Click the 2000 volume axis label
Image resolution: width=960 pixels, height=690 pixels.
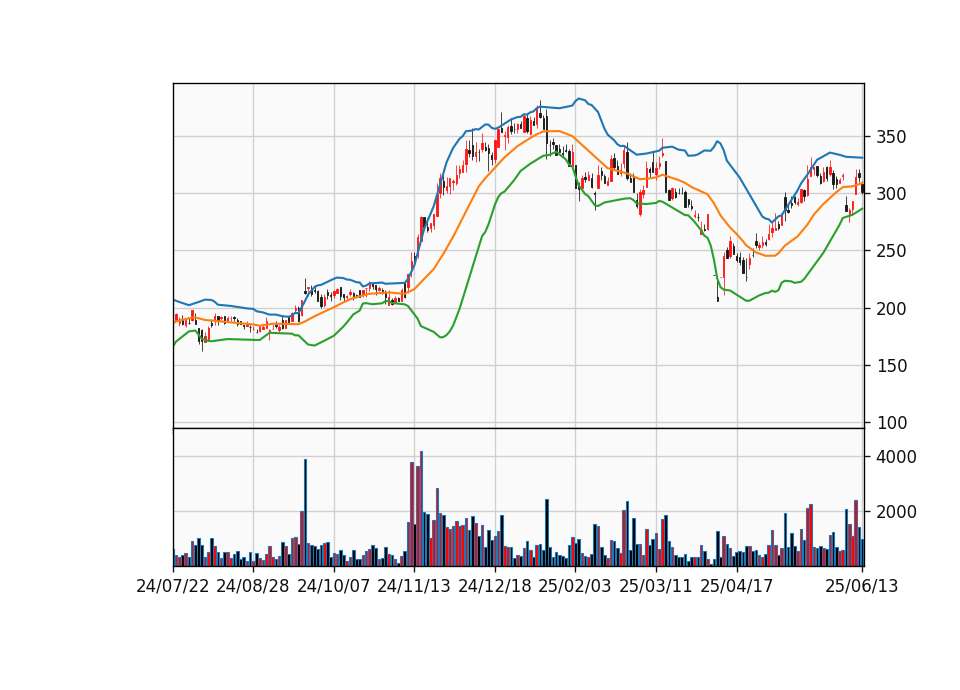pos(896,512)
